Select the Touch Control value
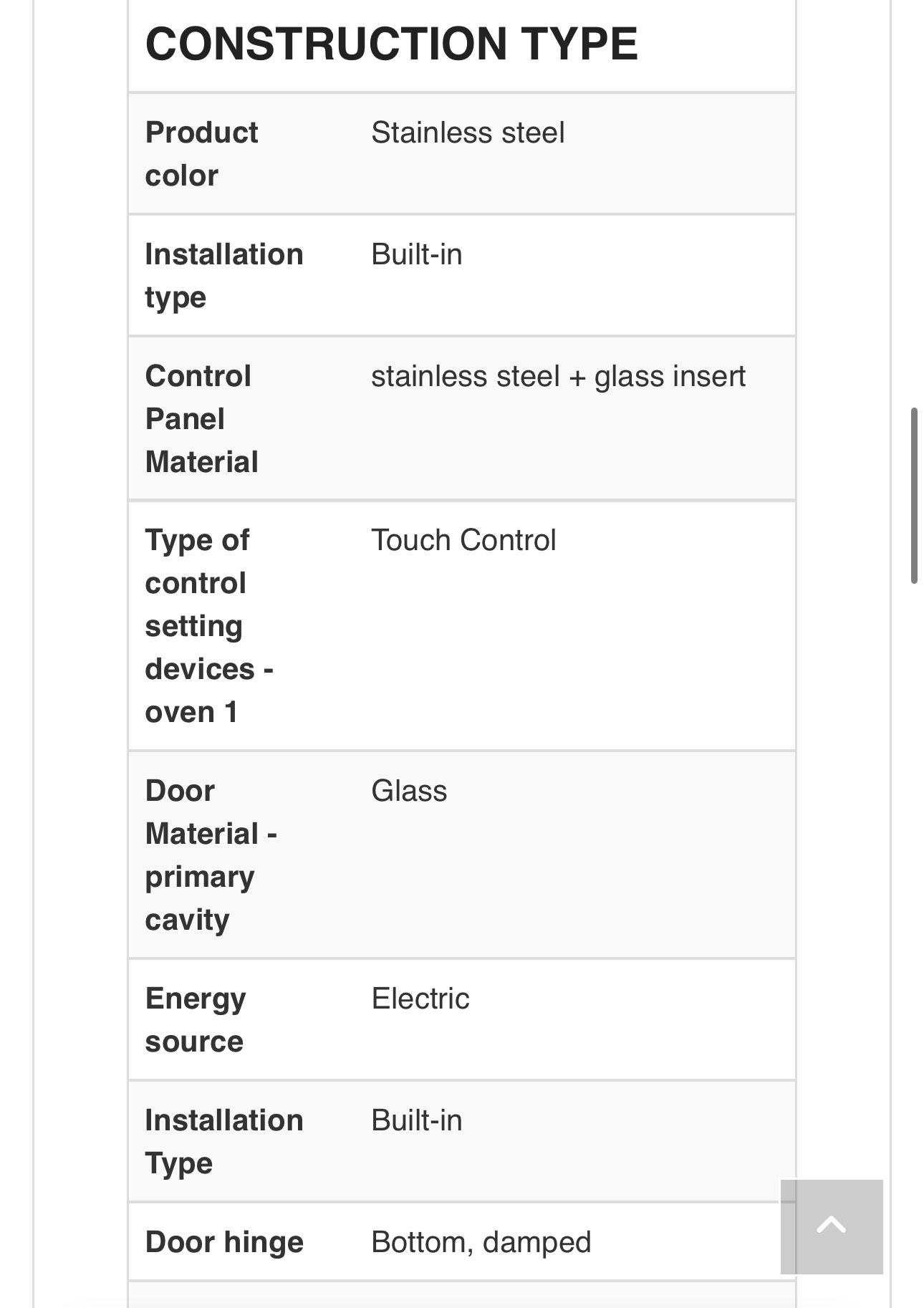This screenshot has width=924, height=1308. (463, 541)
